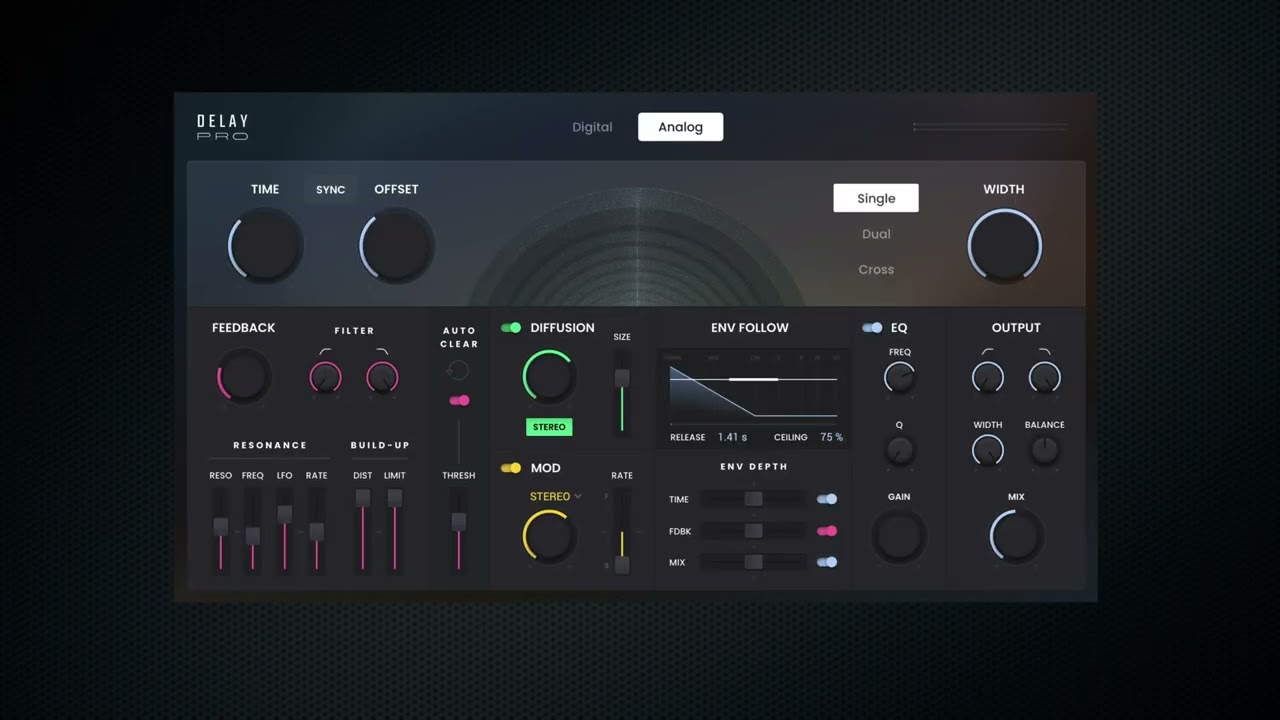Image resolution: width=1280 pixels, height=720 pixels.
Task: Open the MOD STEREO dropdown
Action: (x=555, y=497)
